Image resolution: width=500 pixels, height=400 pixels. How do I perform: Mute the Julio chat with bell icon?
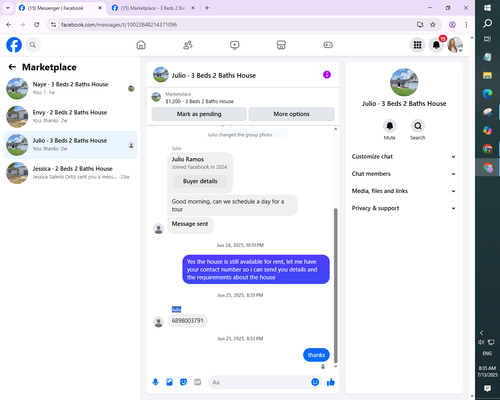[390, 126]
